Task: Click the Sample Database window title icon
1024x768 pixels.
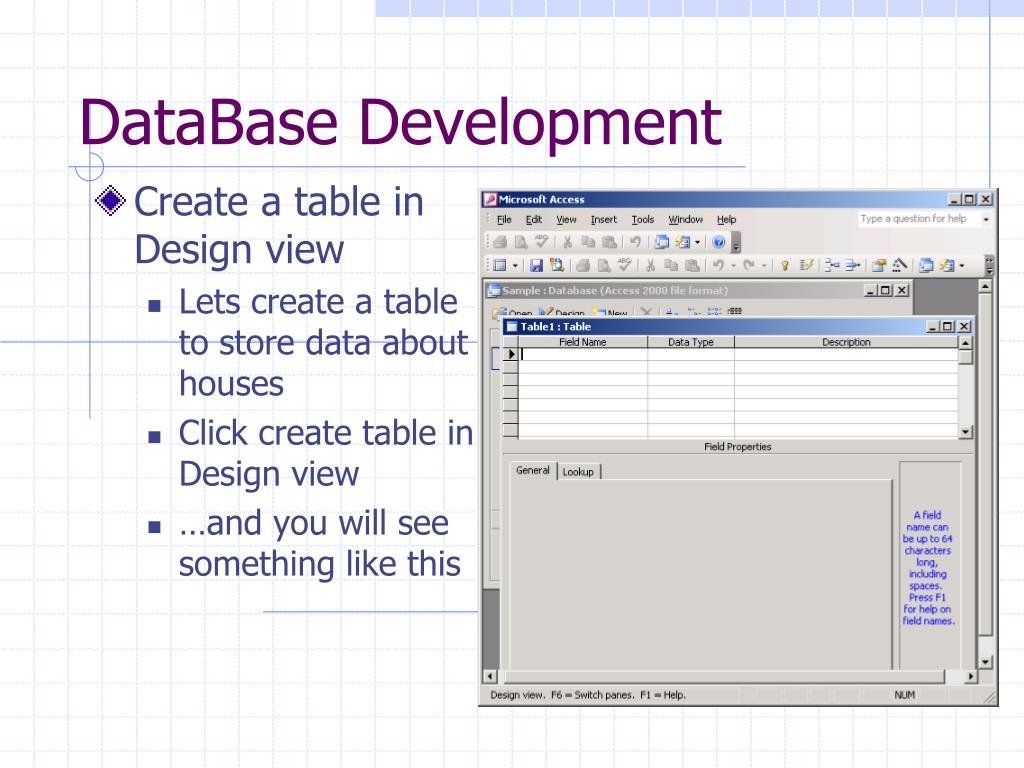Action: (x=494, y=291)
